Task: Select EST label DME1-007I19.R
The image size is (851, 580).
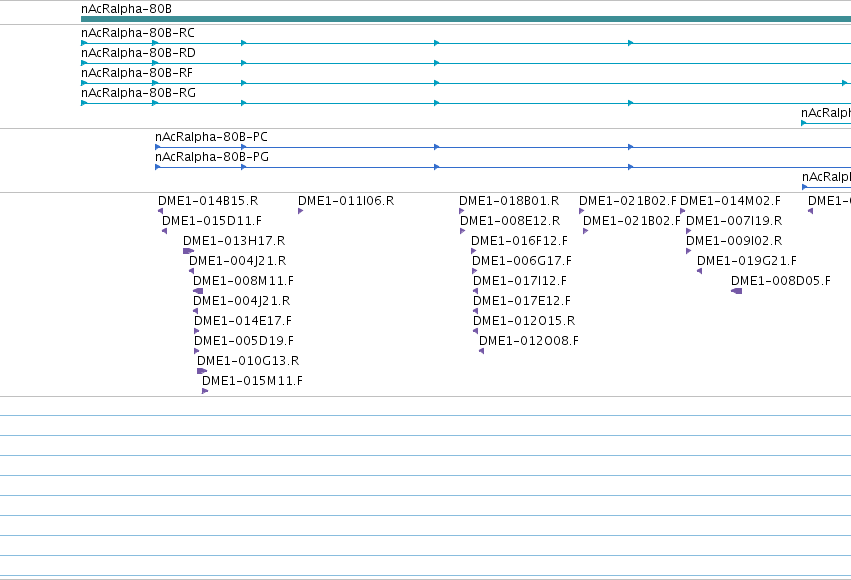Action: 734,221
